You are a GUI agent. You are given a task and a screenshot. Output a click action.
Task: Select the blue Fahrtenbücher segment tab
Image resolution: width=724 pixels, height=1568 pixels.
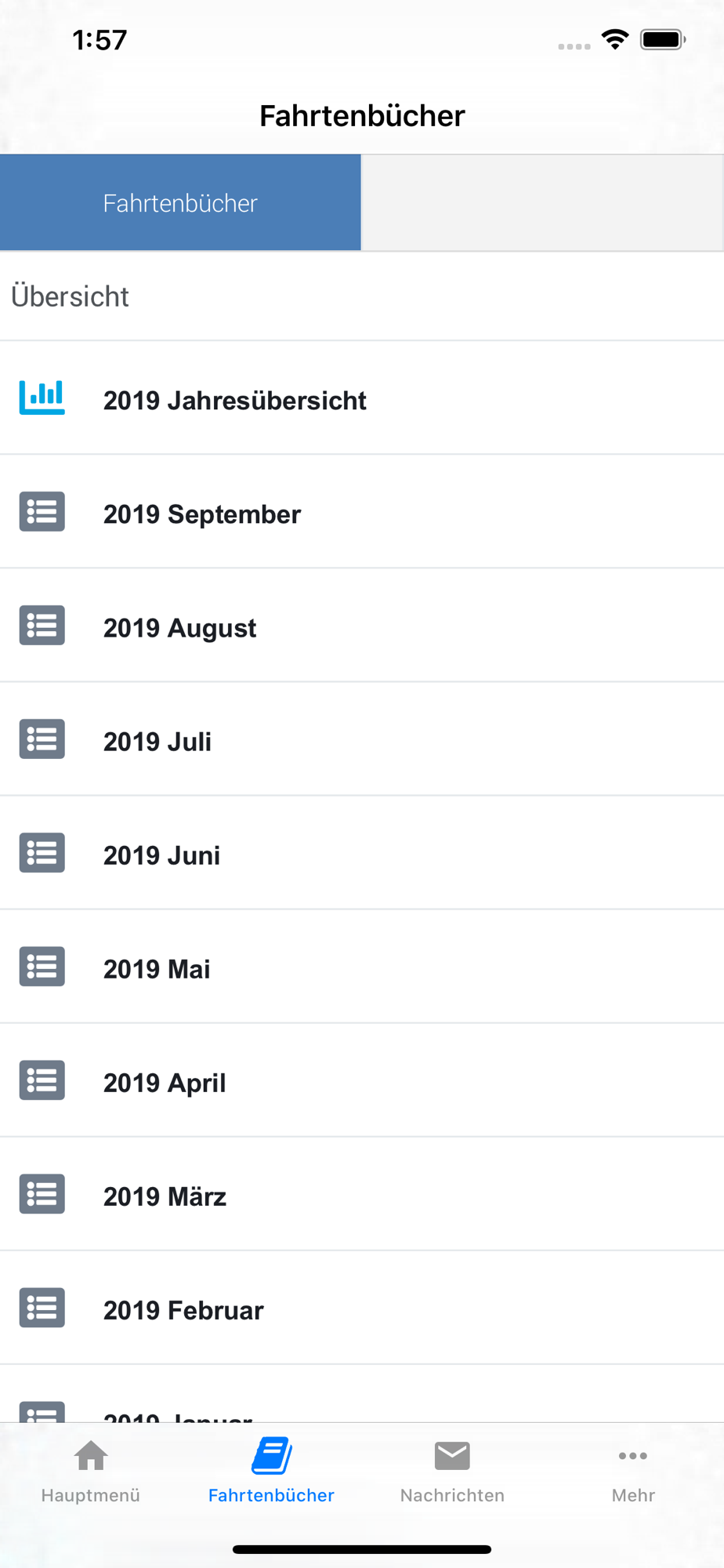click(x=180, y=203)
